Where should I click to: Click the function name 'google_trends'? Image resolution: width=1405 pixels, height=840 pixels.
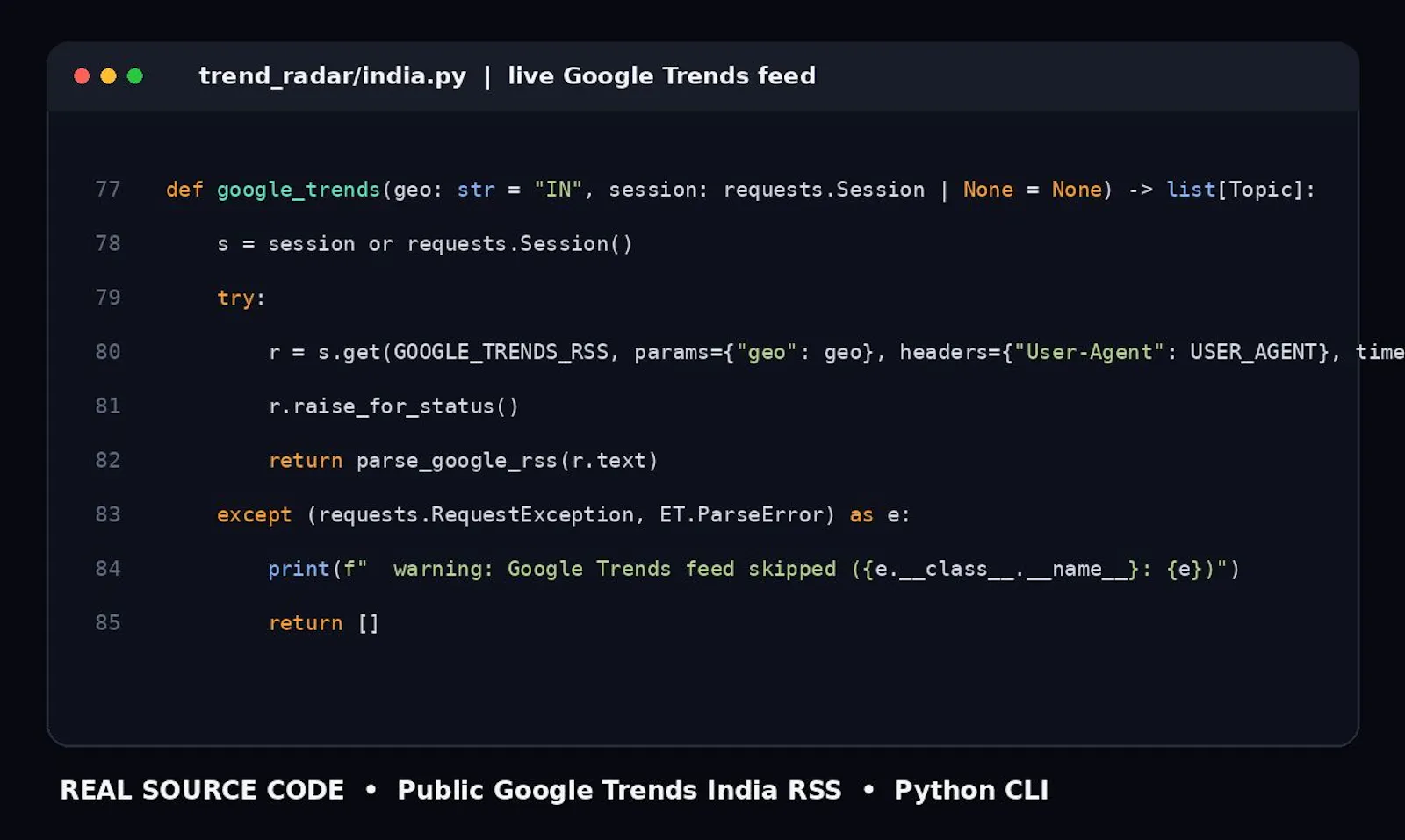click(x=299, y=190)
